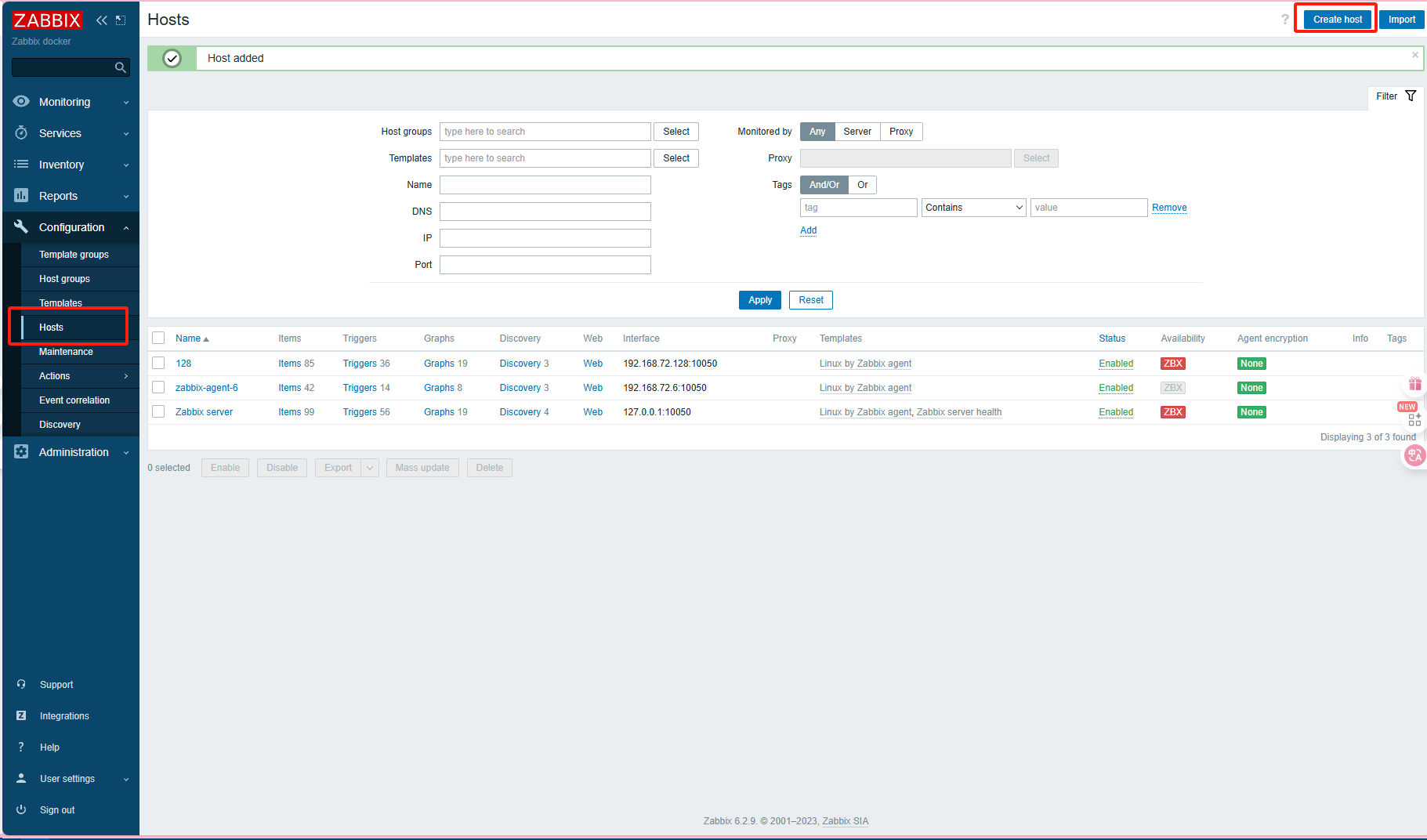Click the Host groups search field
Image resolution: width=1427 pixels, height=840 pixels.
545,132
